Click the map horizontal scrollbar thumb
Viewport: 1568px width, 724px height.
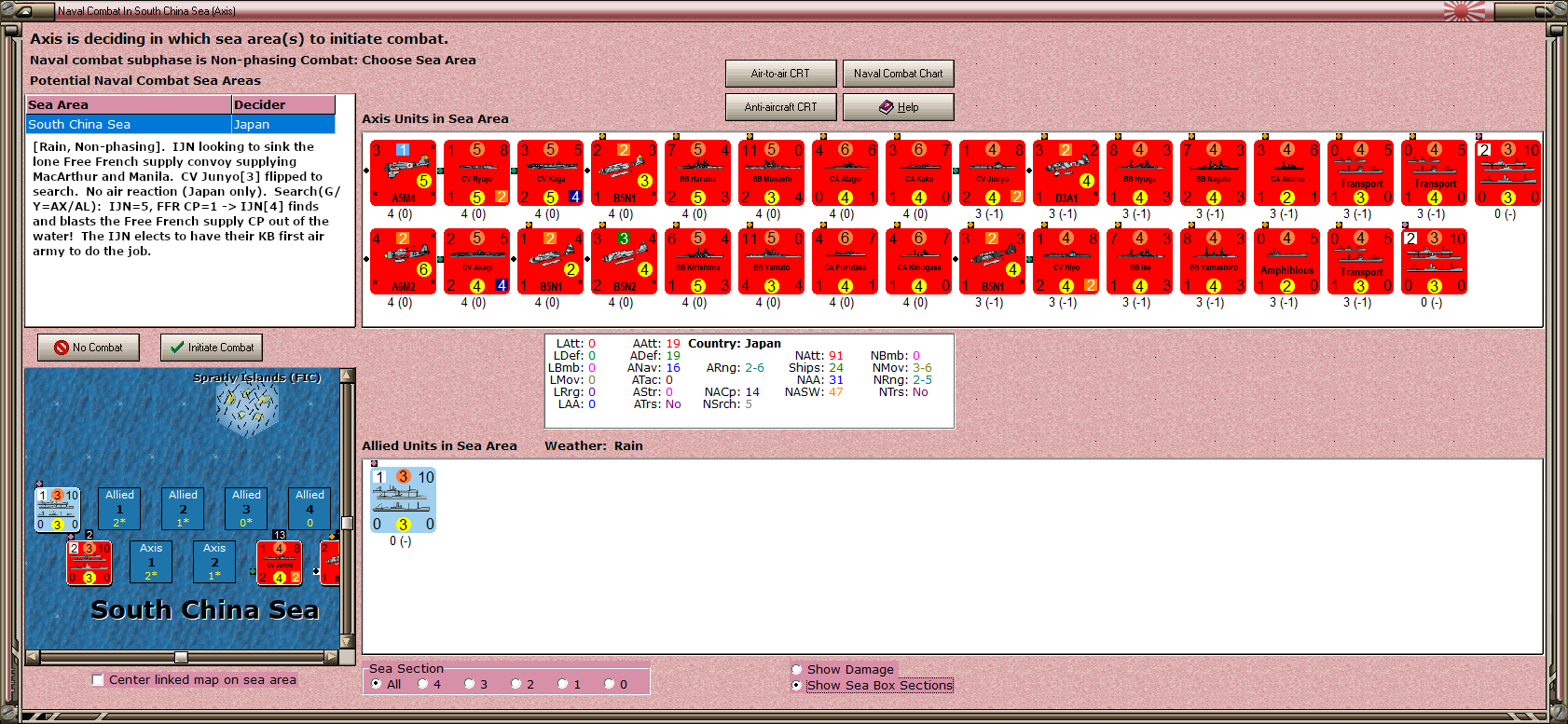[x=181, y=657]
